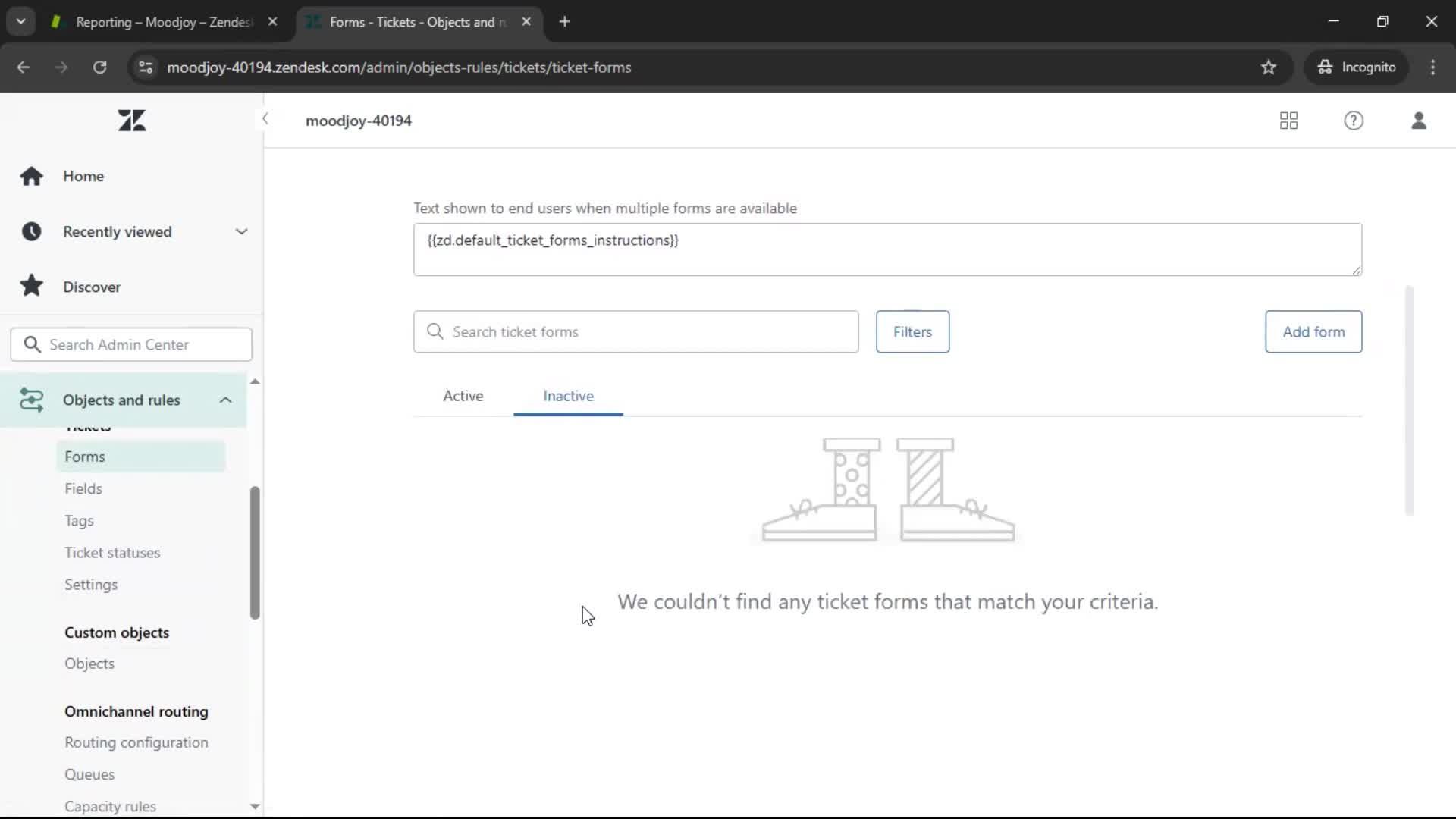Open the site information icon in address bar
Screen dimensions: 1456x819
[x=146, y=67]
